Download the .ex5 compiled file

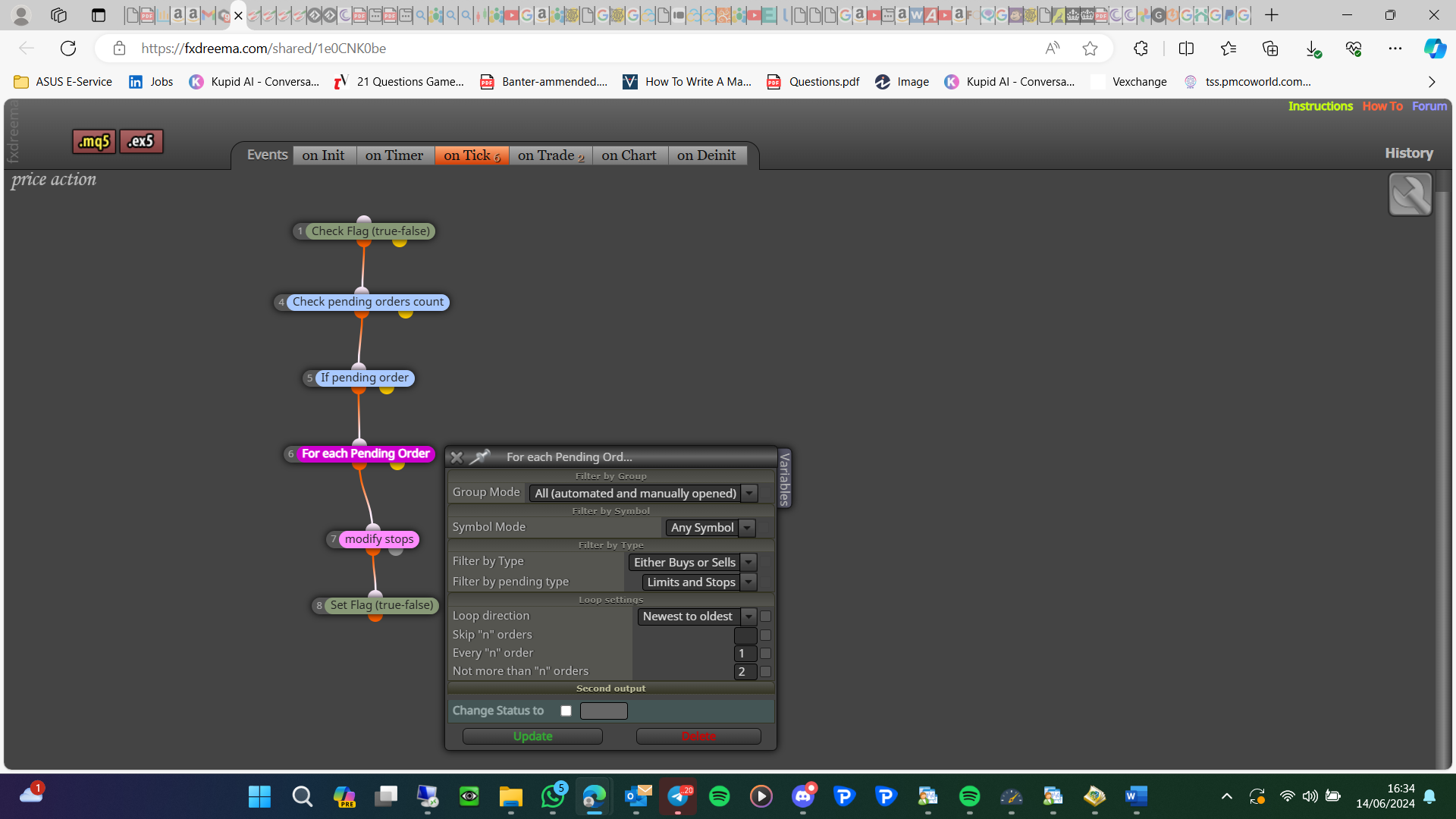click(141, 141)
